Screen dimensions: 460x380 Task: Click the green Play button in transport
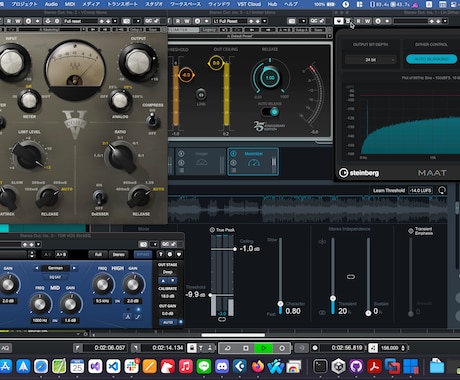[263, 348]
